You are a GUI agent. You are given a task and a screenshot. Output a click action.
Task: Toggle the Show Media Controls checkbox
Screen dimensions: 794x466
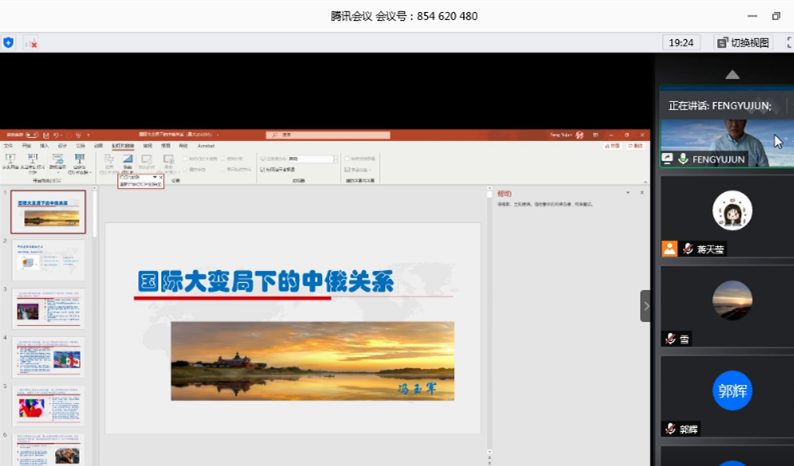click(x=224, y=169)
